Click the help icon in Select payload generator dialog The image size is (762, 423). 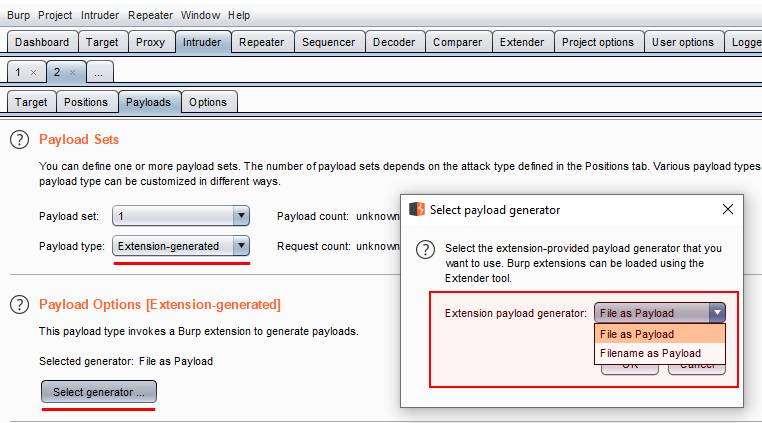[x=425, y=249]
